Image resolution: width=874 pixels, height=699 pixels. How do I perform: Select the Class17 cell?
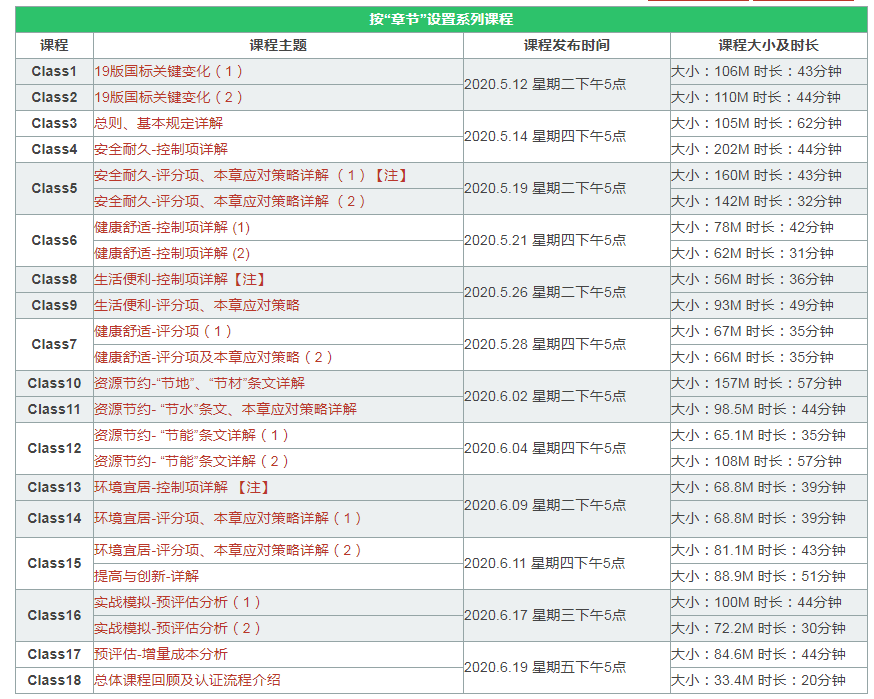54,654
